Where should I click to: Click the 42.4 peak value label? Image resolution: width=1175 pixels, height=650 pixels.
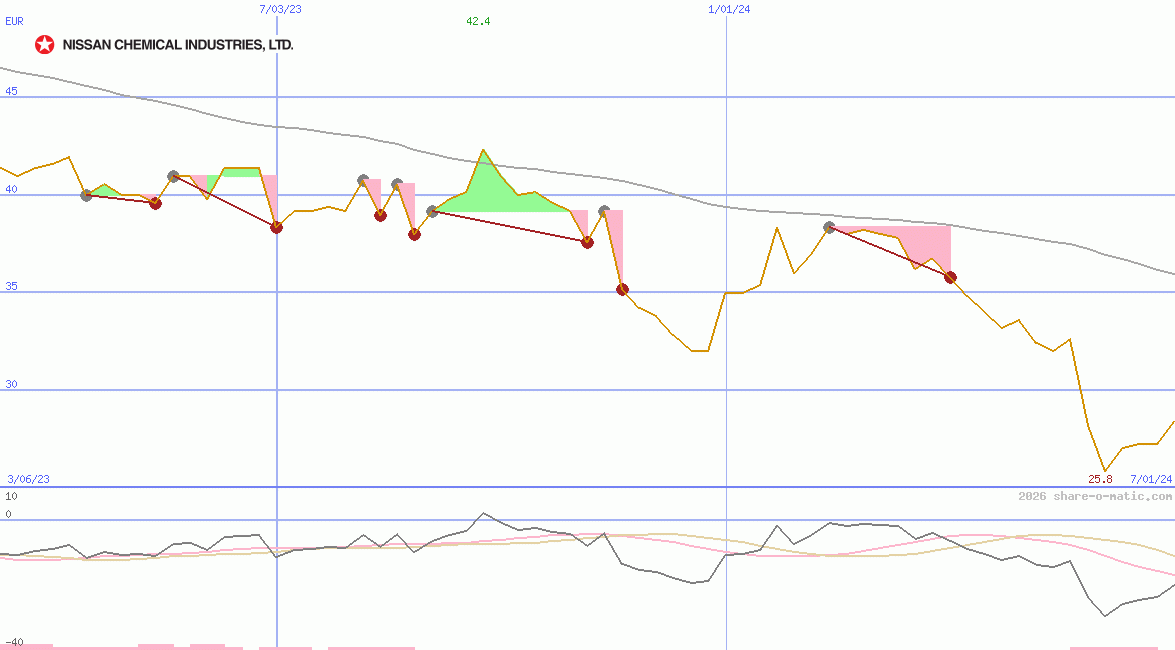477,22
